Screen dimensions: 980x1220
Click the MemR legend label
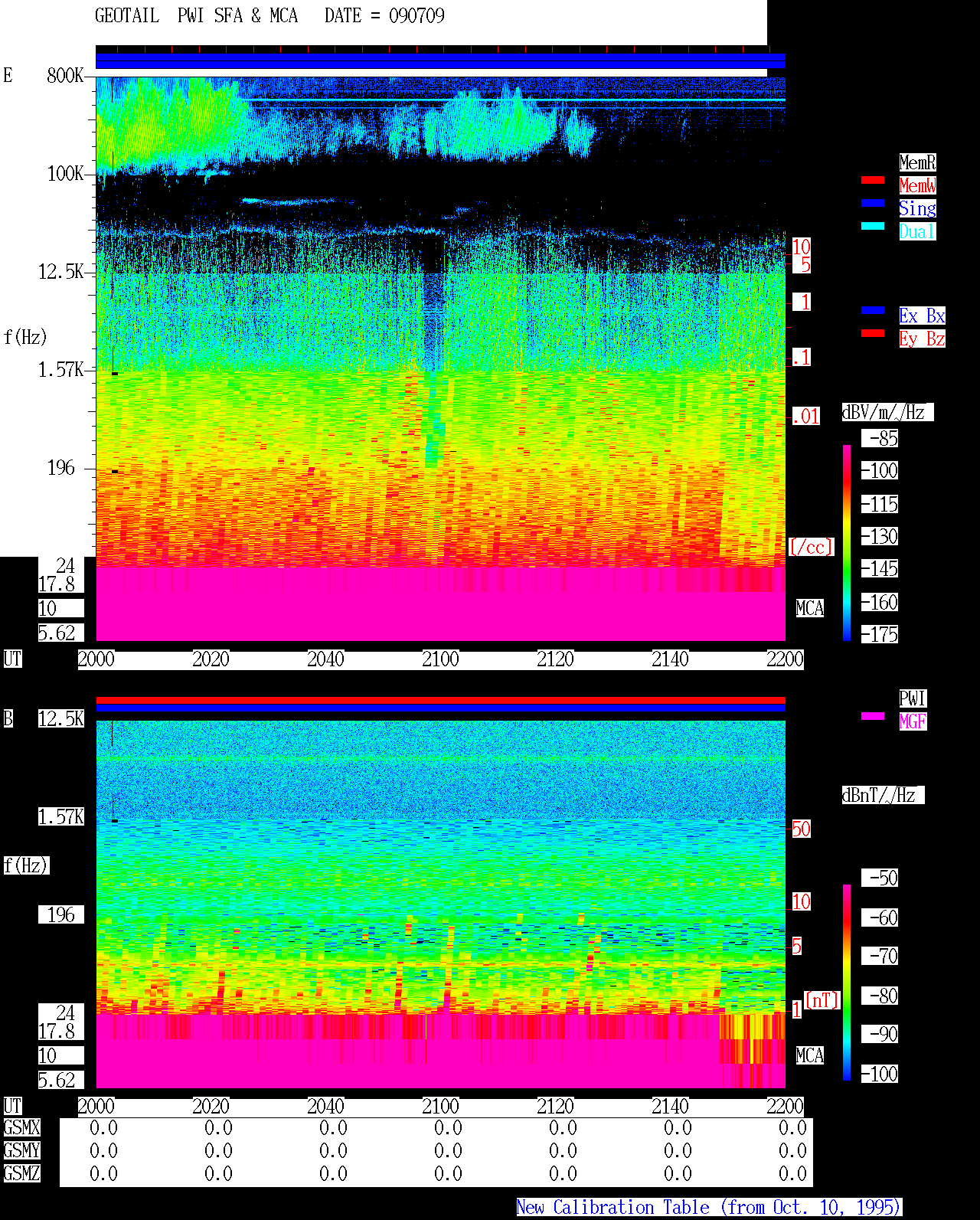pyautogui.click(x=917, y=162)
